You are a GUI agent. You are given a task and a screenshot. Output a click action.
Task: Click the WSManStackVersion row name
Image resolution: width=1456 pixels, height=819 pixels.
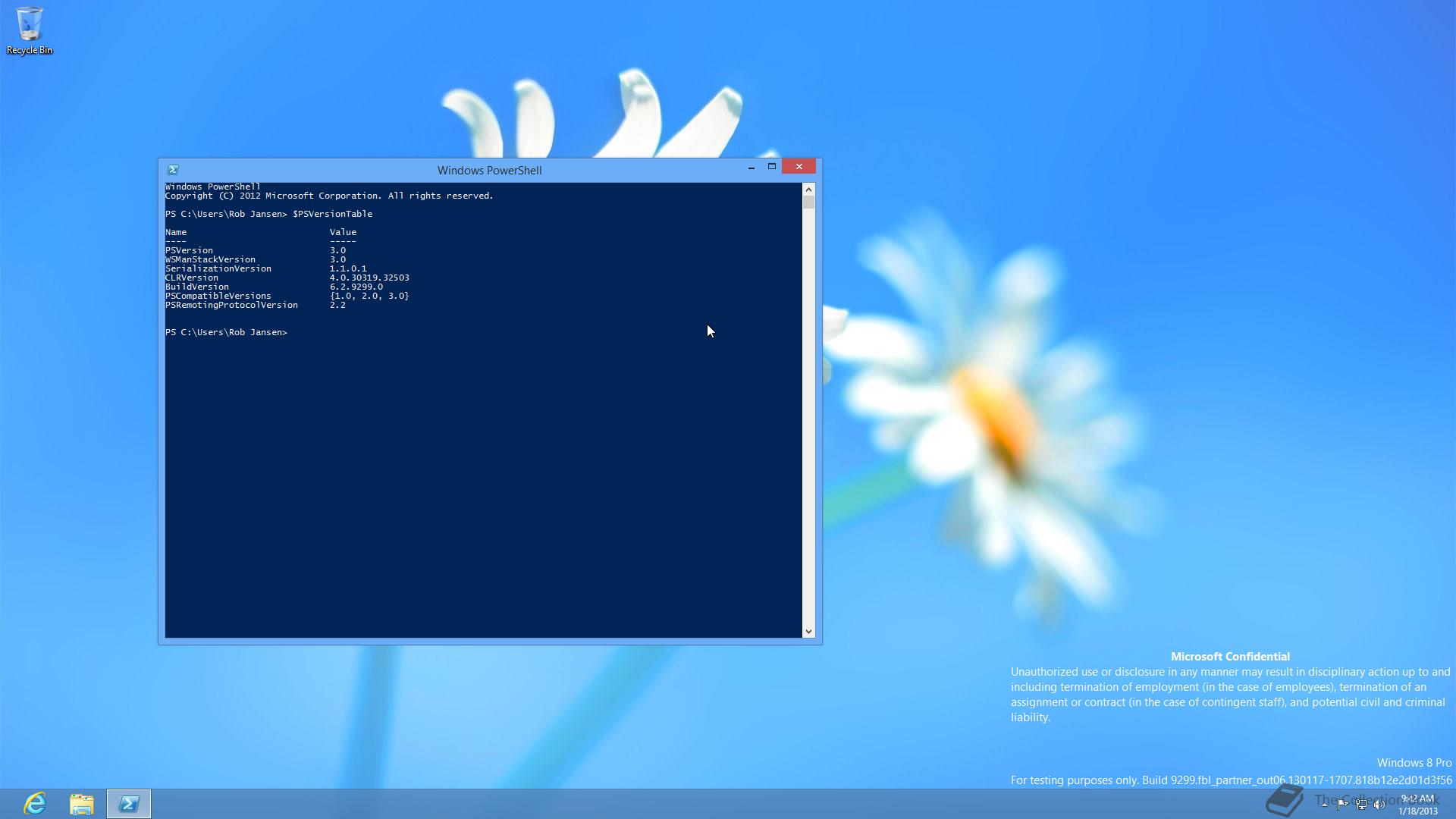coord(210,260)
